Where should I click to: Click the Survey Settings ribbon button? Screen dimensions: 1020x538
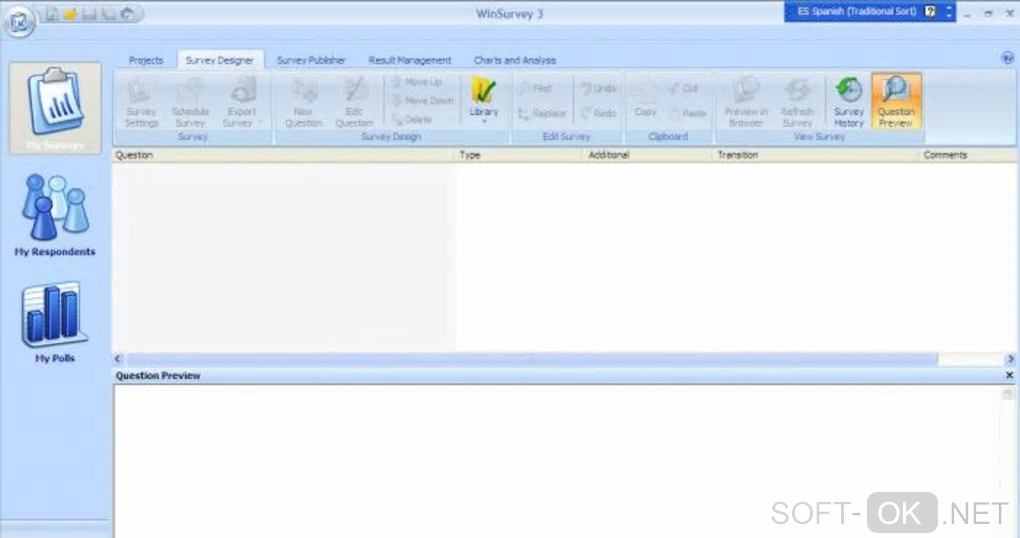pyautogui.click(x=141, y=102)
